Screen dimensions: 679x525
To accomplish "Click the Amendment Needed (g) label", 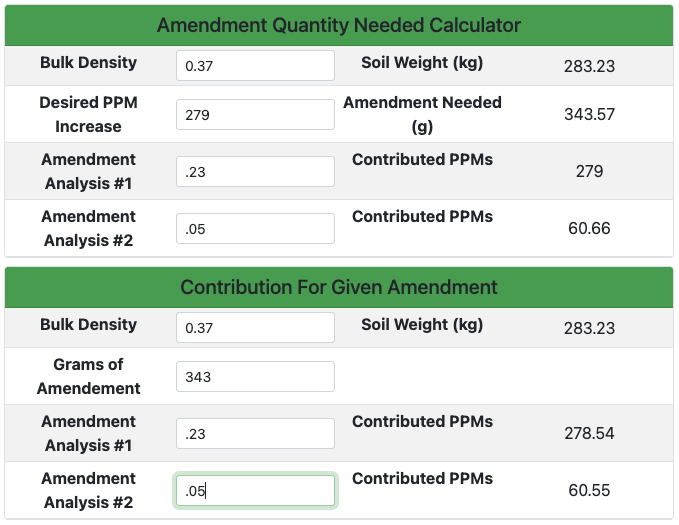I will 422,114.
